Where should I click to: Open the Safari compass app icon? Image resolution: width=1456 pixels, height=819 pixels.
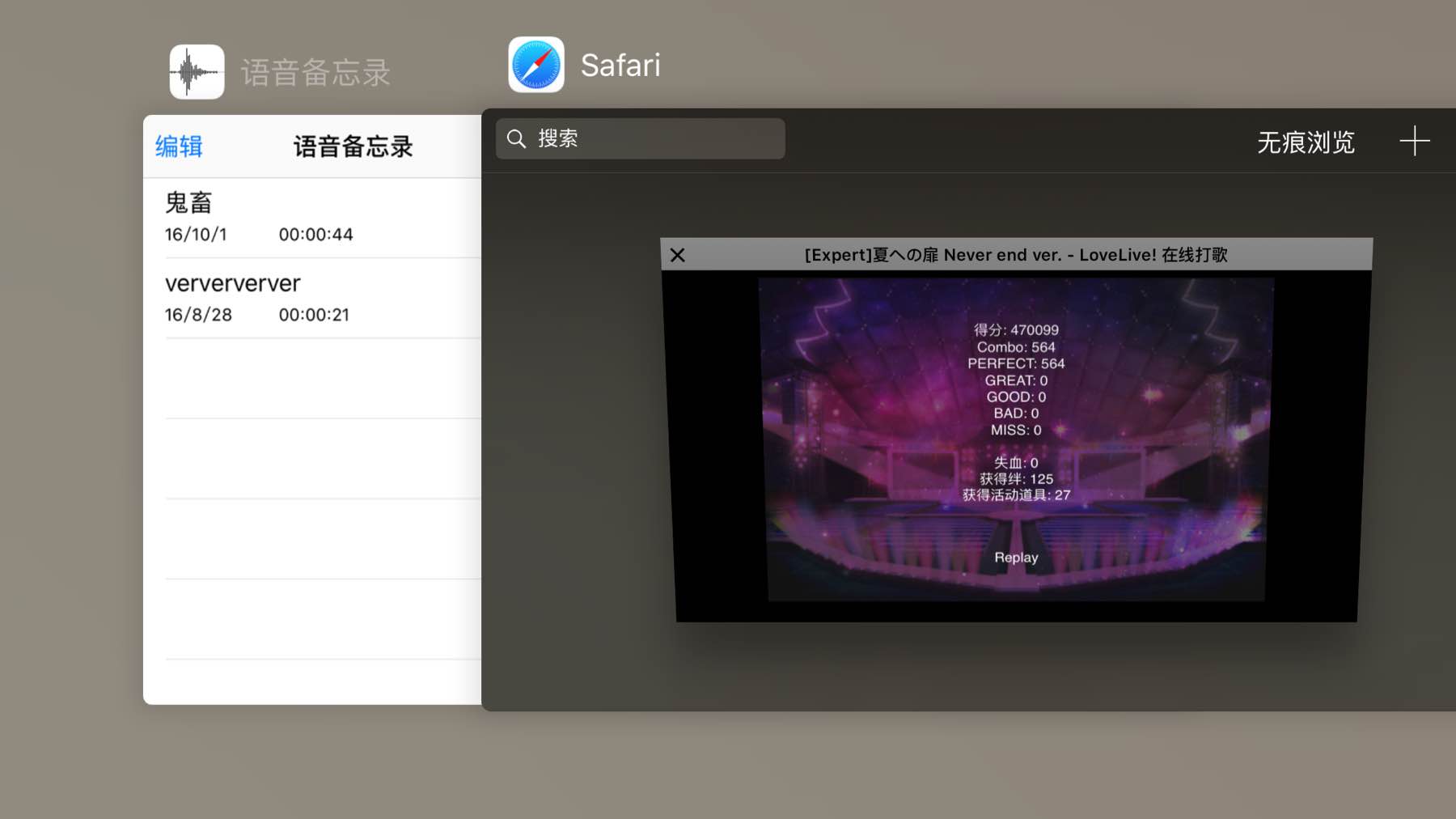point(536,65)
